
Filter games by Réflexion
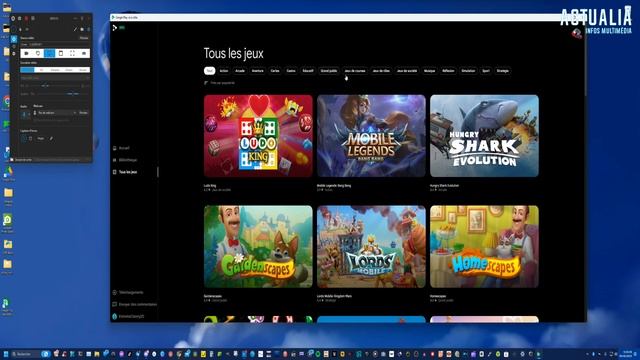[448, 71]
